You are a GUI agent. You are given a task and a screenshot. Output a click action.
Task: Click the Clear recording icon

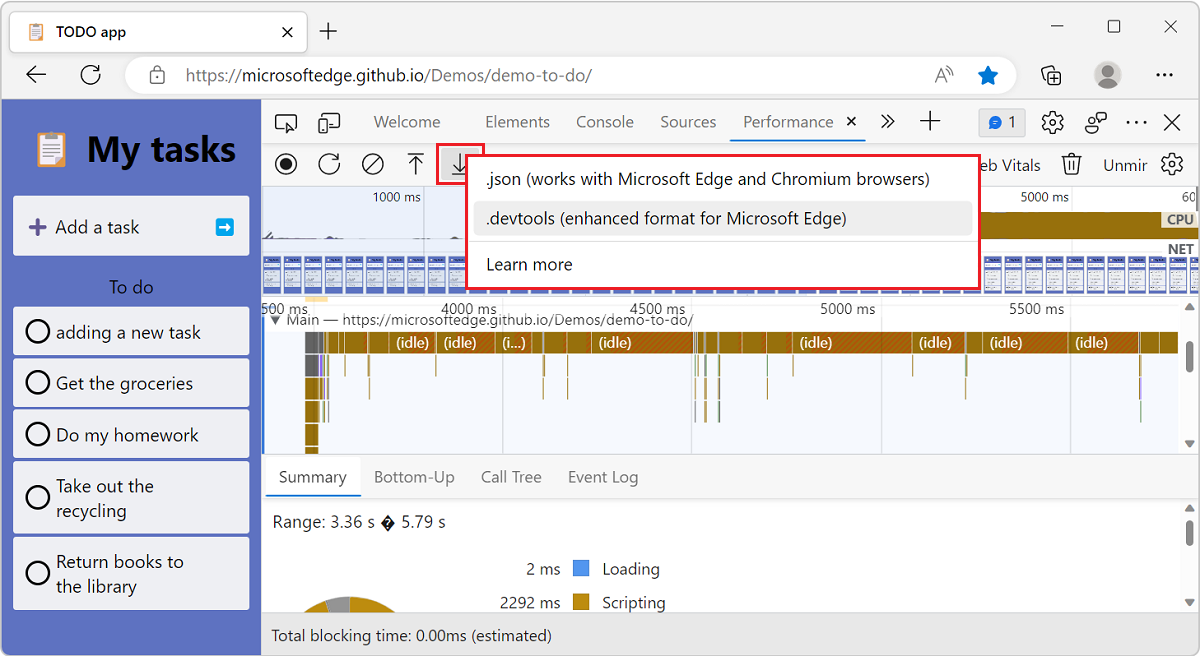tap(372, 165)
